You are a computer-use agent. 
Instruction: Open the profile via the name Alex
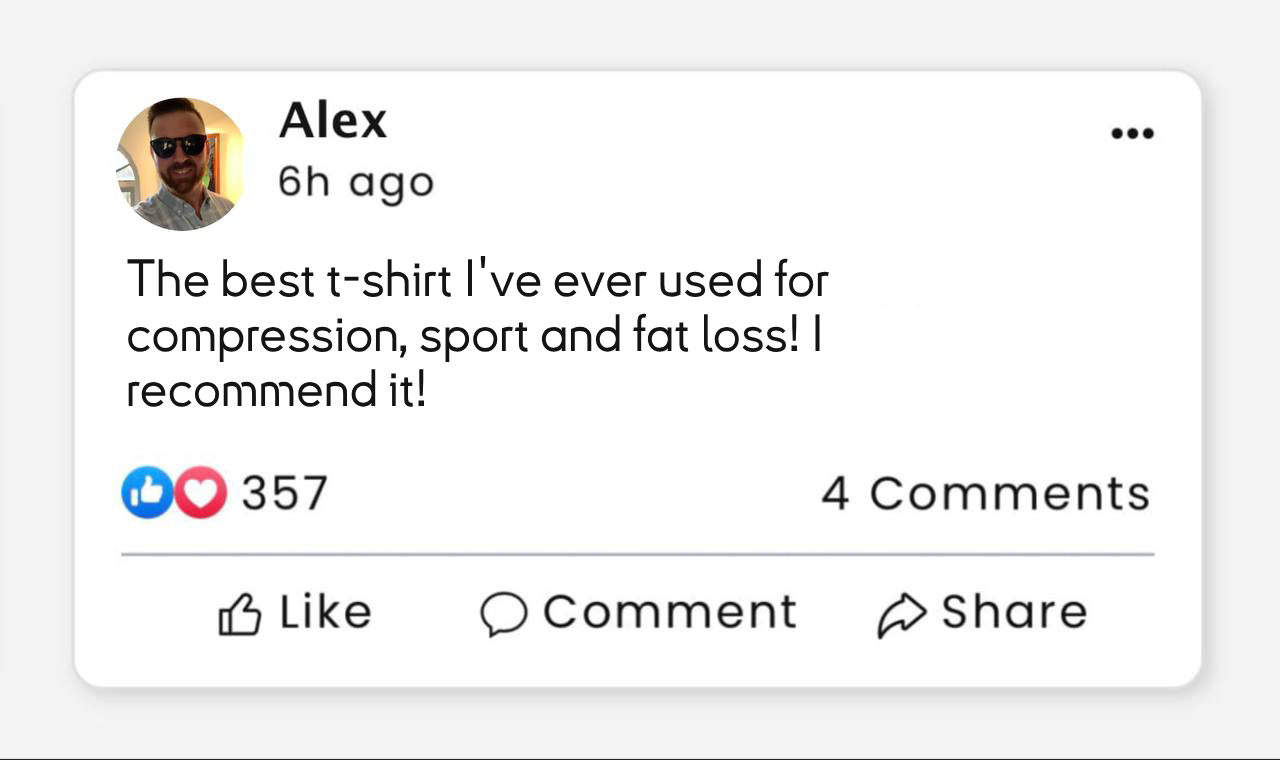pos(332,122)
